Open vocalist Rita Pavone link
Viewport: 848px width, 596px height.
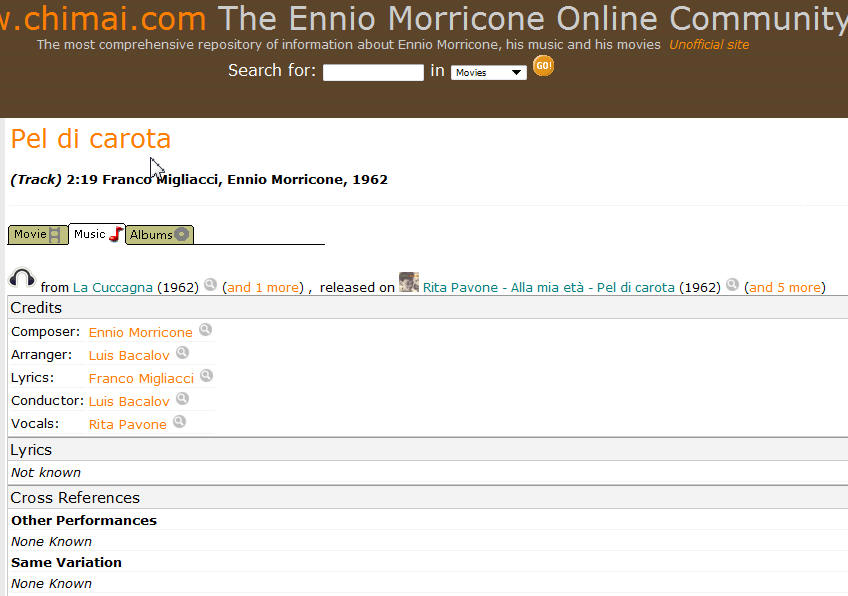128,425
